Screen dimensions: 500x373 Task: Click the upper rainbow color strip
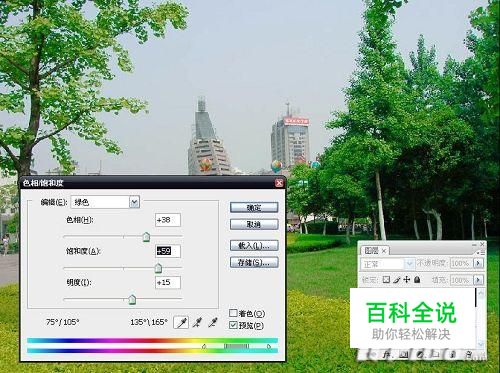tap(152, 340)
